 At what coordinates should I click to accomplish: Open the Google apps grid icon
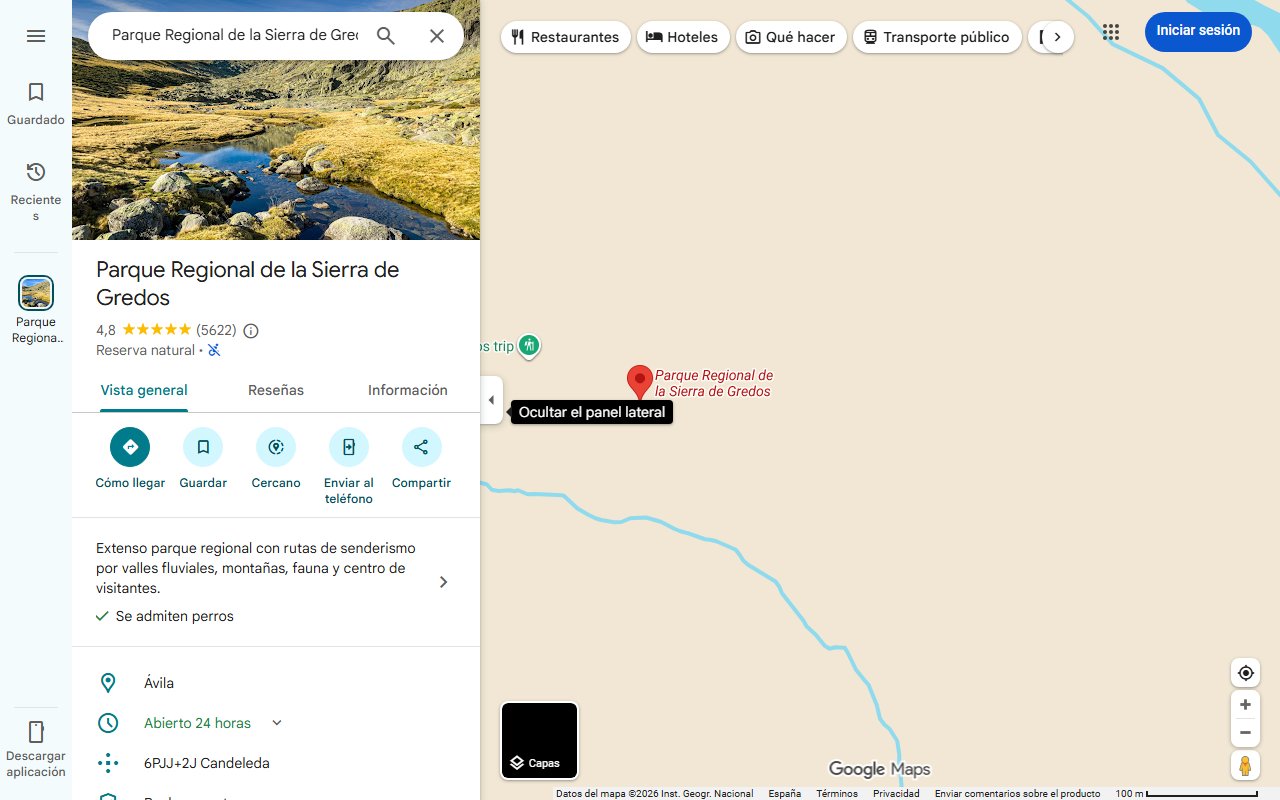[1110, 32]
